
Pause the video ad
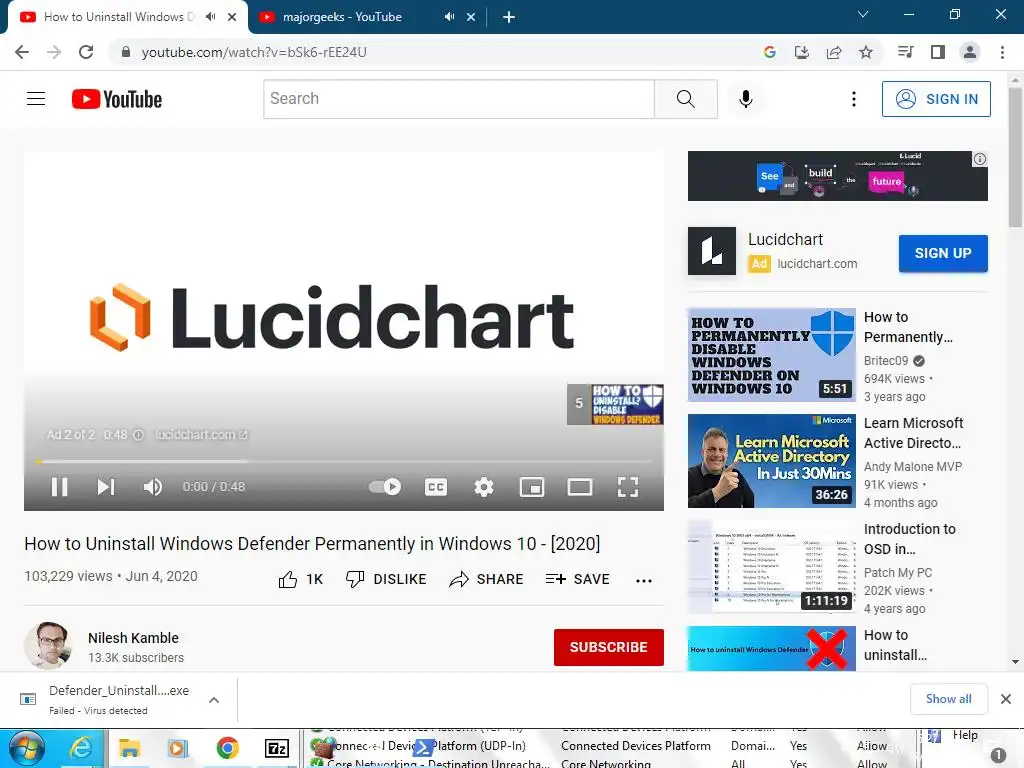click(x=59, y=487)
